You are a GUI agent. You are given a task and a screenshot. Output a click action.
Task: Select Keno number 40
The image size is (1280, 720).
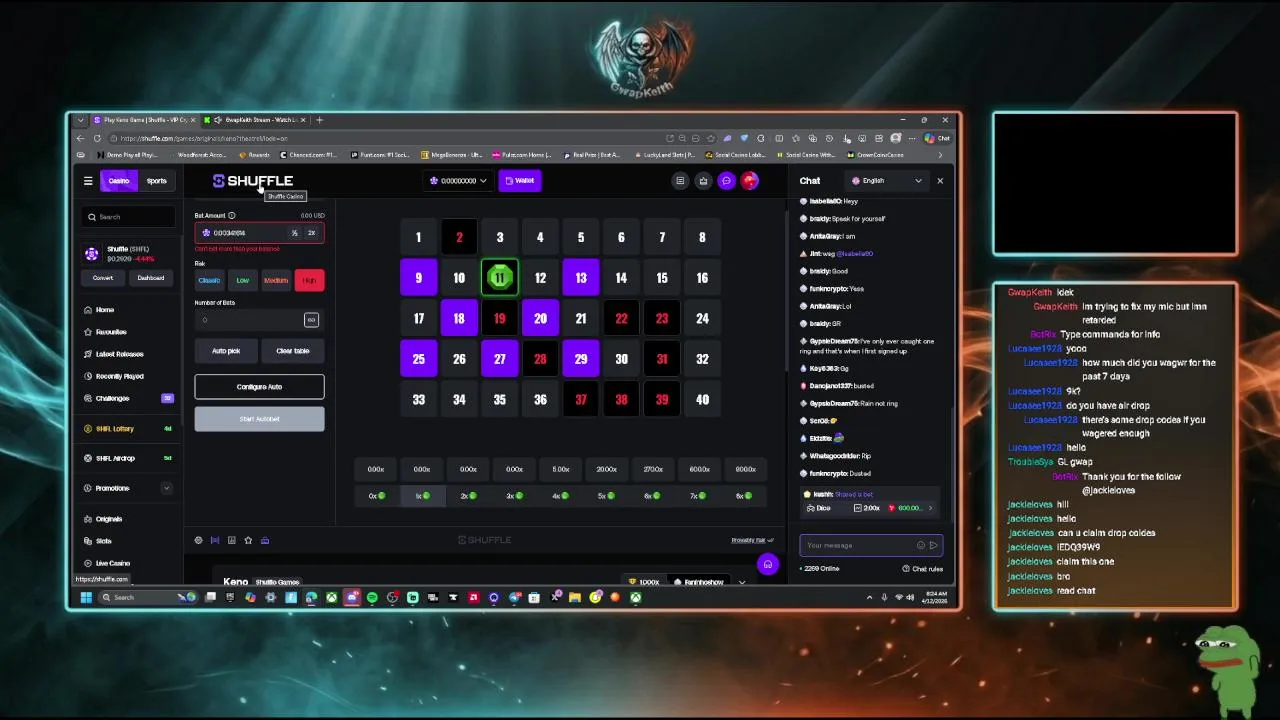702,400
